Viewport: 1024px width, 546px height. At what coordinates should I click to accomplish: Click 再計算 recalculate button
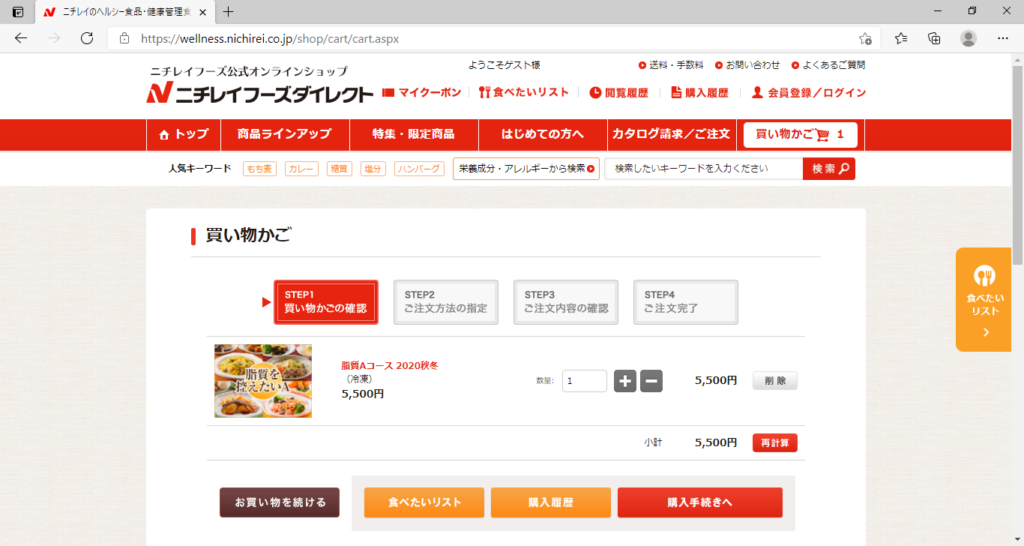coord(775,443)
